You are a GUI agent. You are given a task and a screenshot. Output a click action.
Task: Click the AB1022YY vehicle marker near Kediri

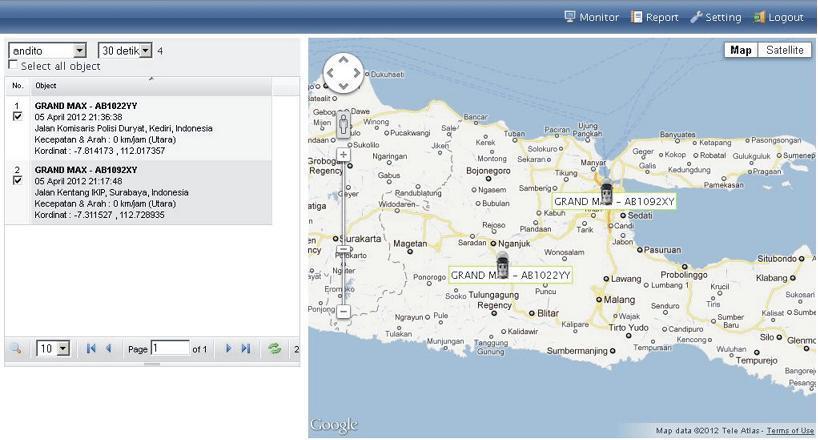pos(502,265)
